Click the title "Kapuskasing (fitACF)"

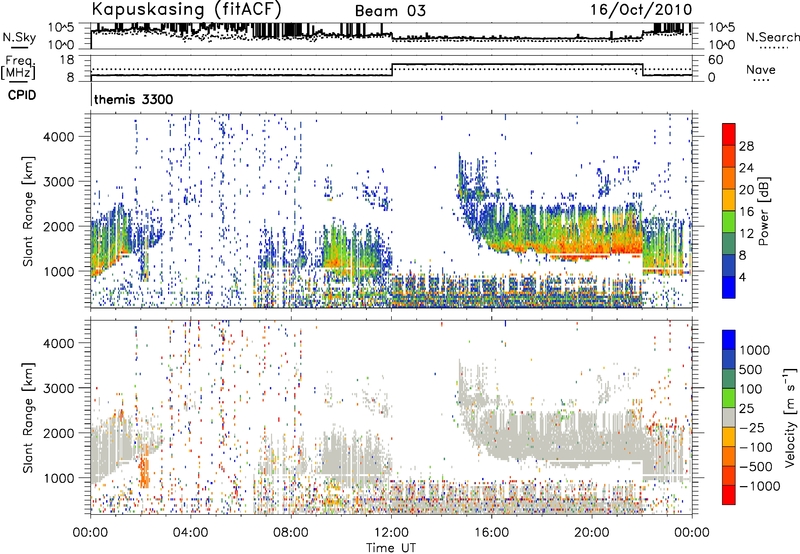pyautogui.click(x=186, y=9)
